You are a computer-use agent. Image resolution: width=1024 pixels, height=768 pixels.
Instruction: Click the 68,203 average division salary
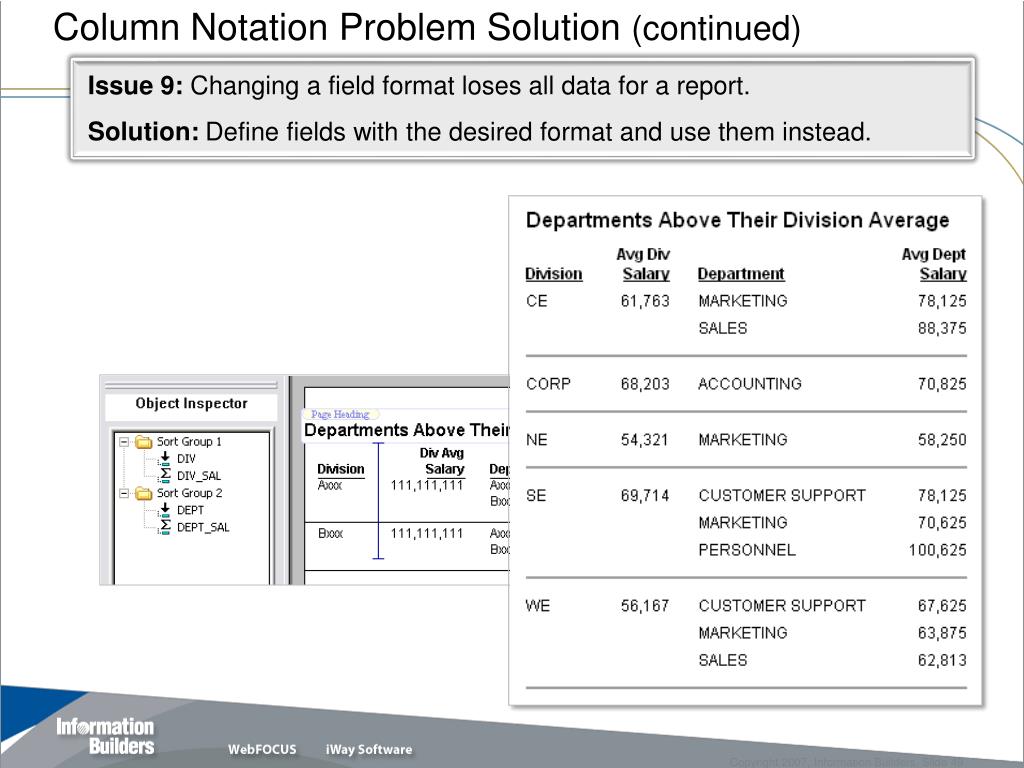(x=645, y=384)
